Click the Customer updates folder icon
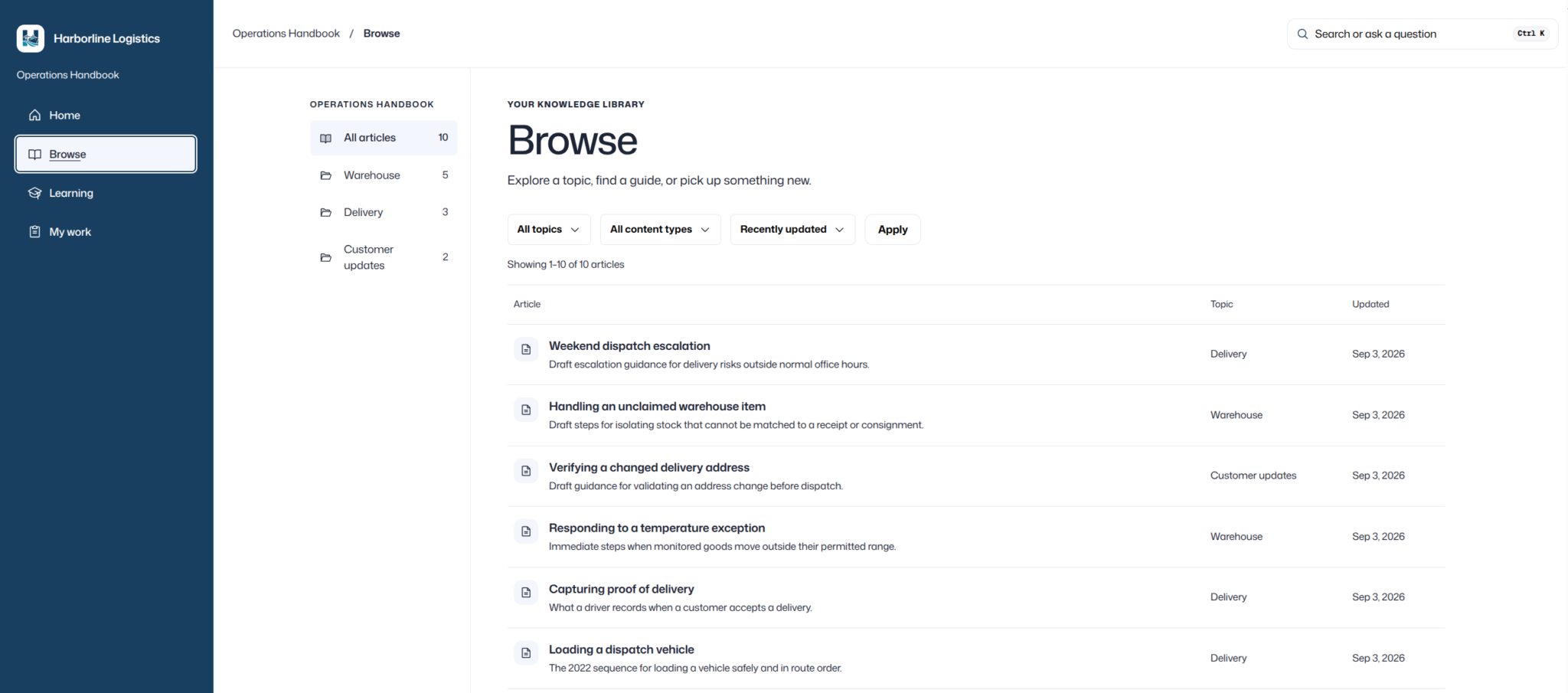The image size is (1568, 693). click(x=325, y=258)
